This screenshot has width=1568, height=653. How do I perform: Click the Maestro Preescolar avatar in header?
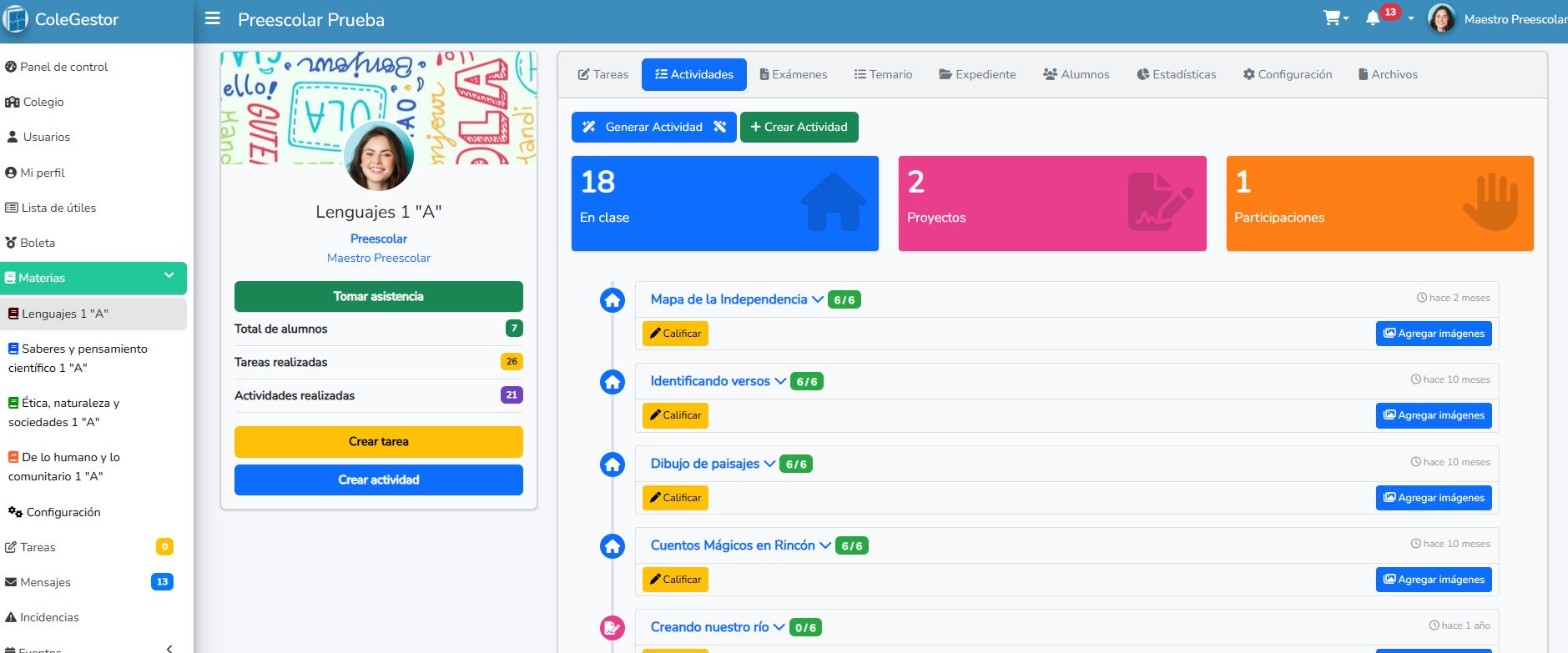(x=1442, y=18)
